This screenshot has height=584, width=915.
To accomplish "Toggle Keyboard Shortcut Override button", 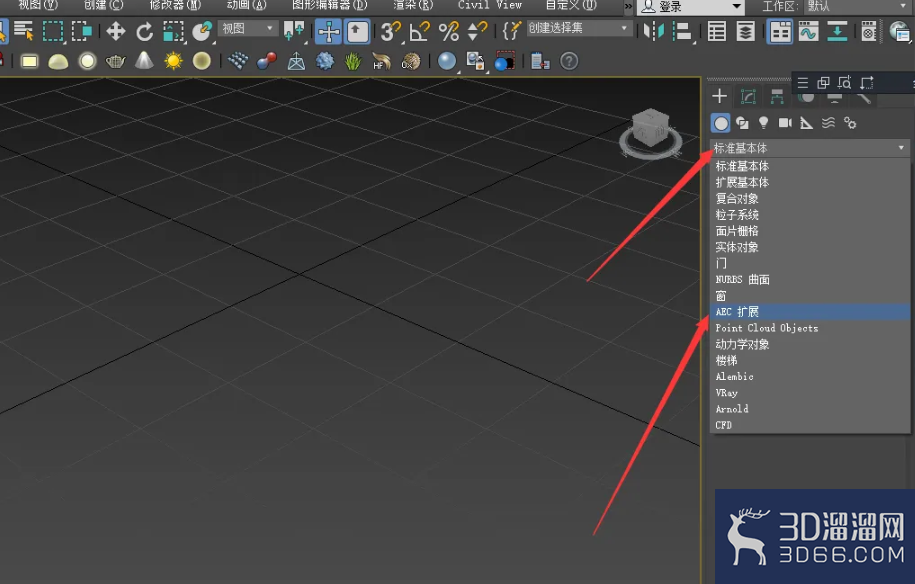I will click(357, 32).
